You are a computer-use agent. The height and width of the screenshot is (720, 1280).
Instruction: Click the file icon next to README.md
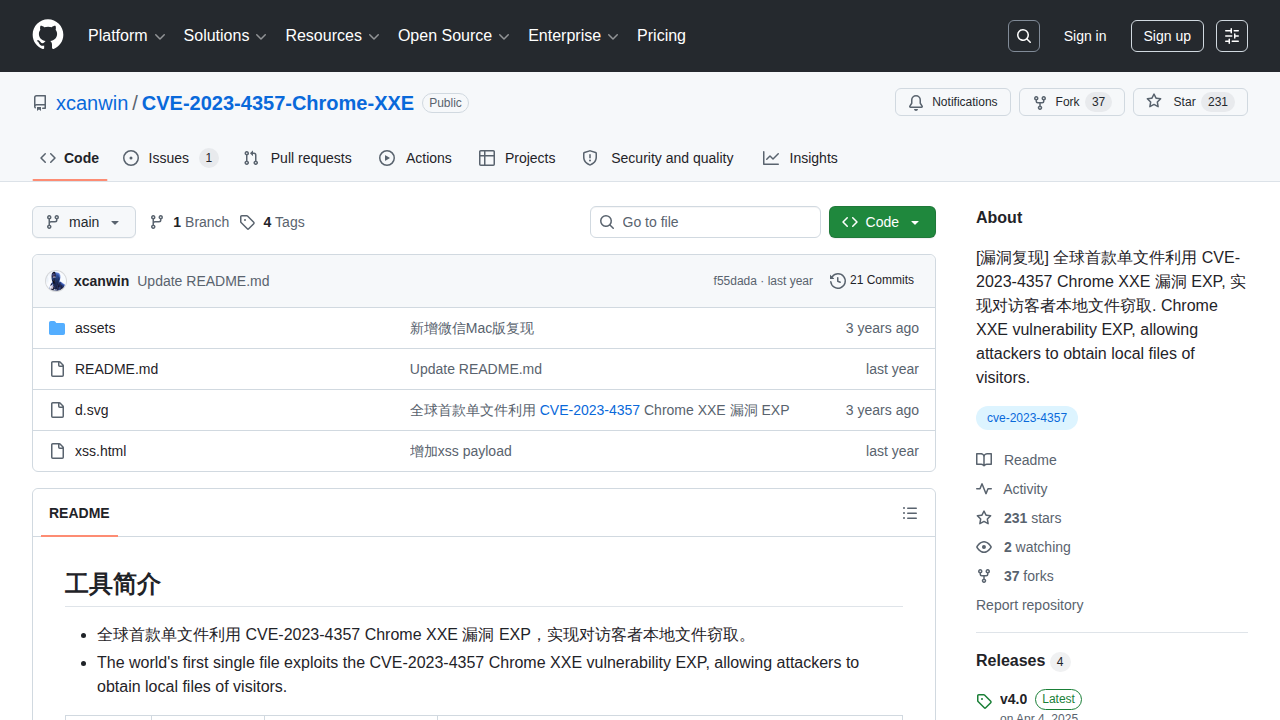(57, 369)
